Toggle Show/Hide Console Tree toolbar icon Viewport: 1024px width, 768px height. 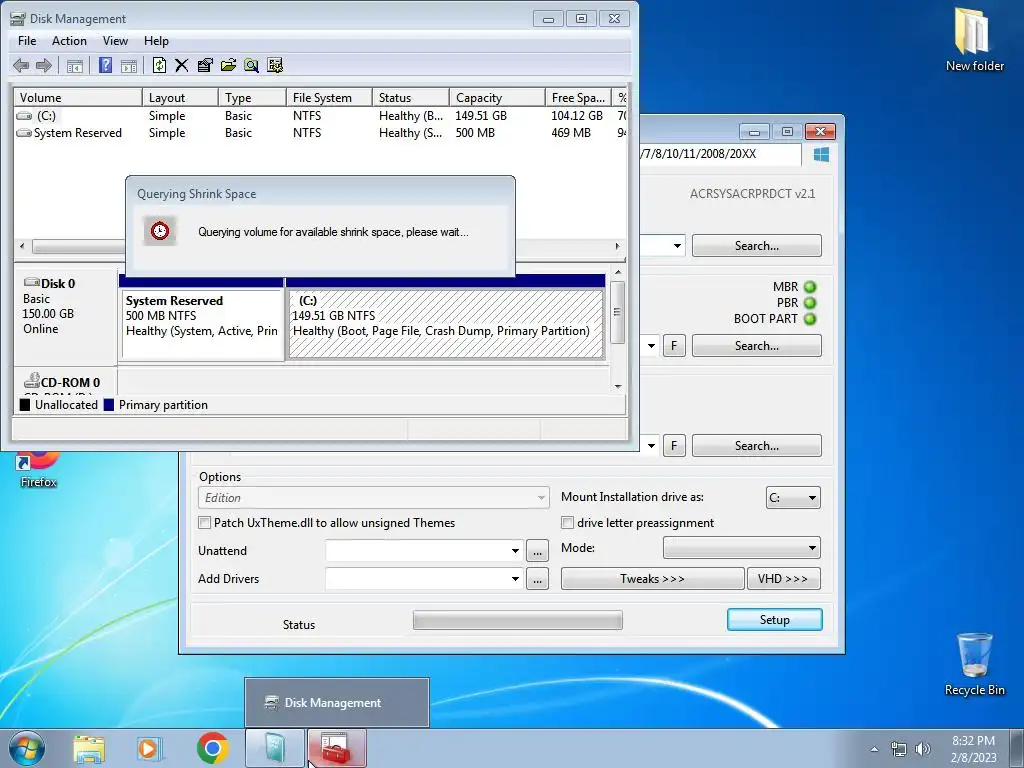pos(75,65)
